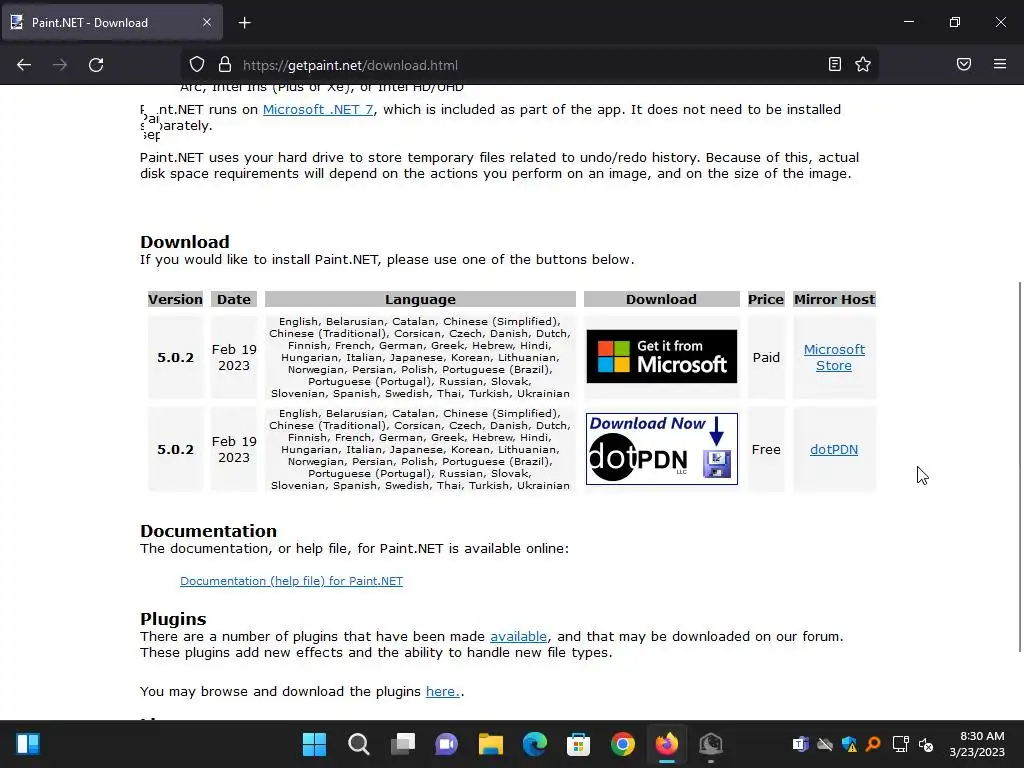Screen dimensions: 1024x768
Task: Open the Microsoft Store mirror link
Action: click(834, 357)
